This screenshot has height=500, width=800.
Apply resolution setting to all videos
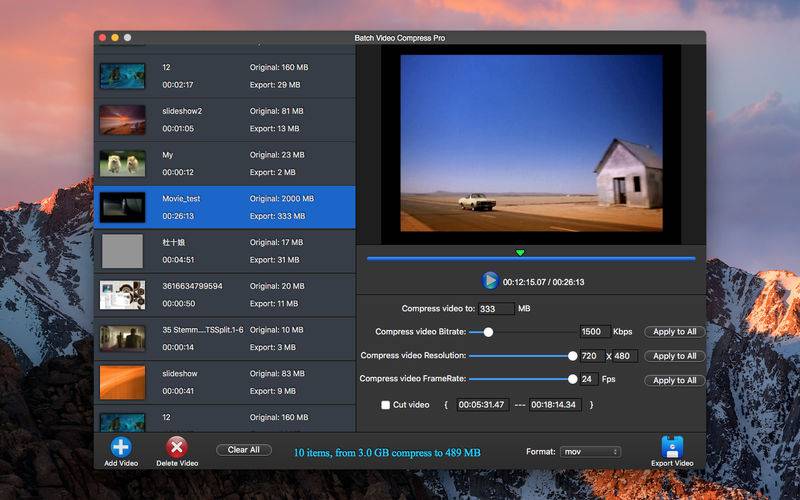[674, 356]
